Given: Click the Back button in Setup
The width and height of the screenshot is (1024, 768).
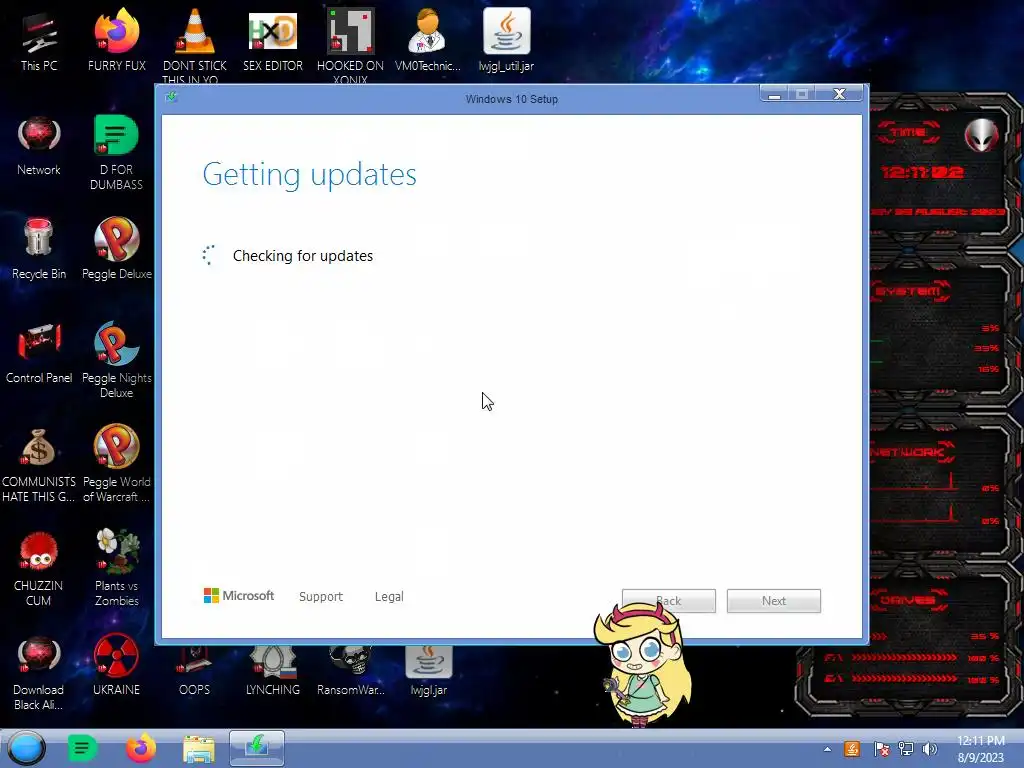Looking at the screenshot, I should click(x=669, y=601).
